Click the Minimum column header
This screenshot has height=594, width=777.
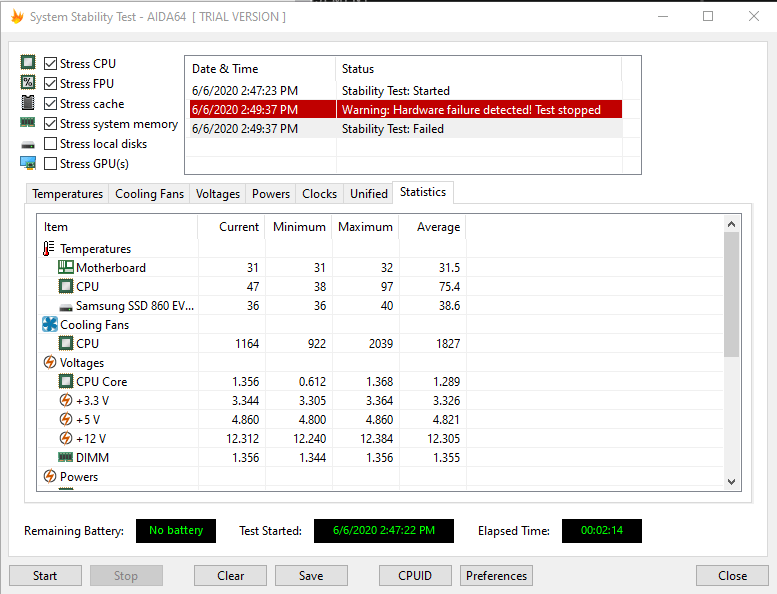(x=299, y=227)
